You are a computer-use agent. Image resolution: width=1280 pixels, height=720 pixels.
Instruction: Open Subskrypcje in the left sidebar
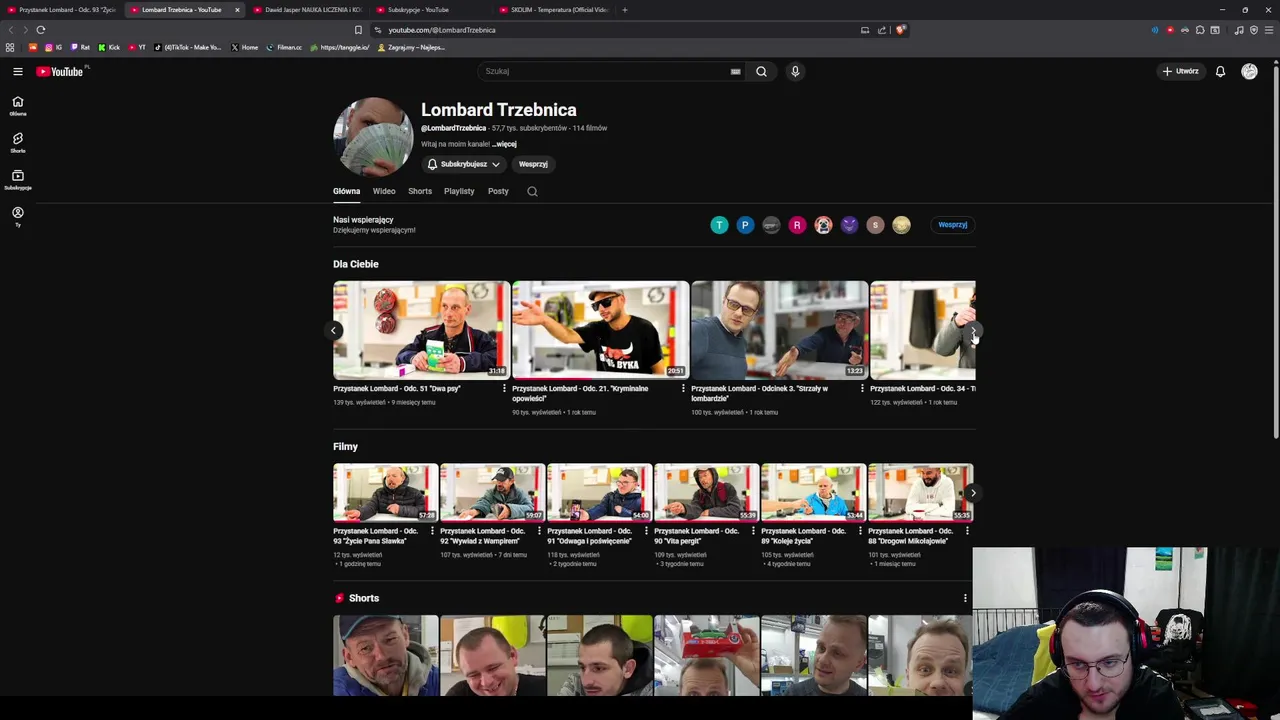tap(17, 180)
